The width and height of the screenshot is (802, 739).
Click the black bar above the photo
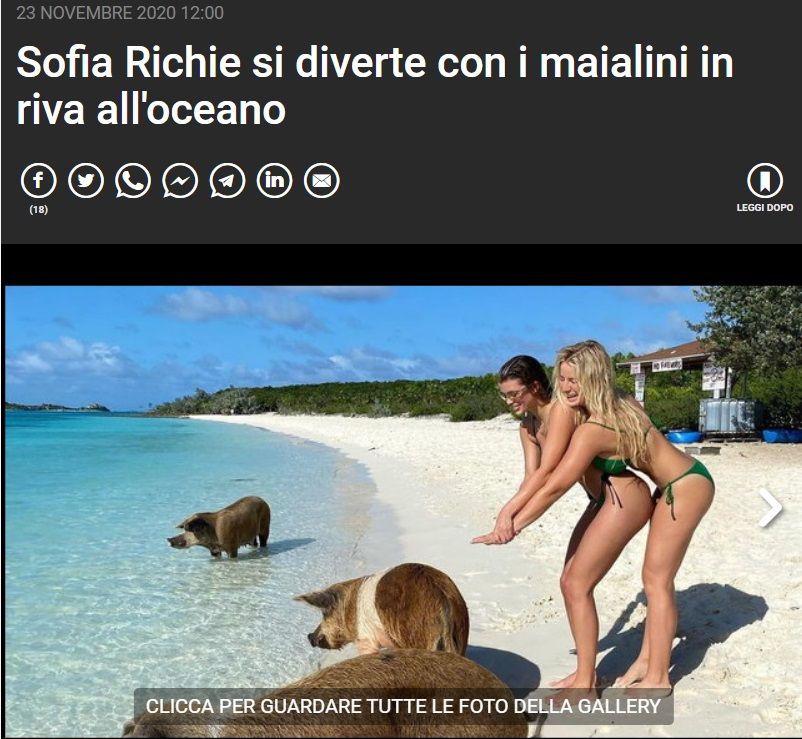401,265
